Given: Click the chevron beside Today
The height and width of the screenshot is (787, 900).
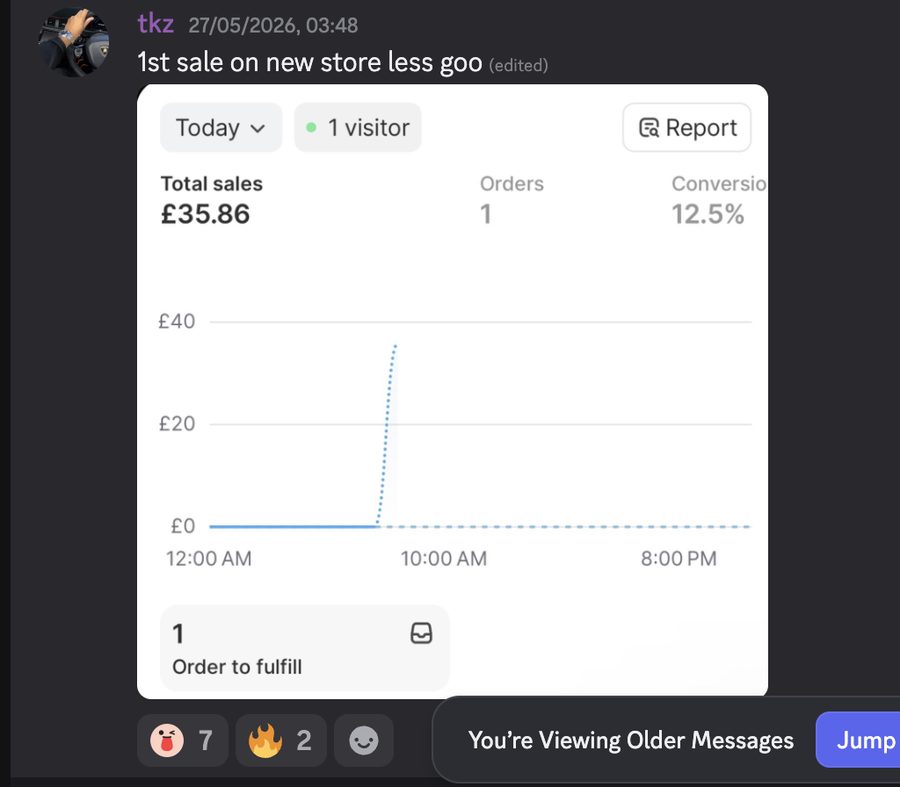Looking at the screenshot, I should coord(258,129).
